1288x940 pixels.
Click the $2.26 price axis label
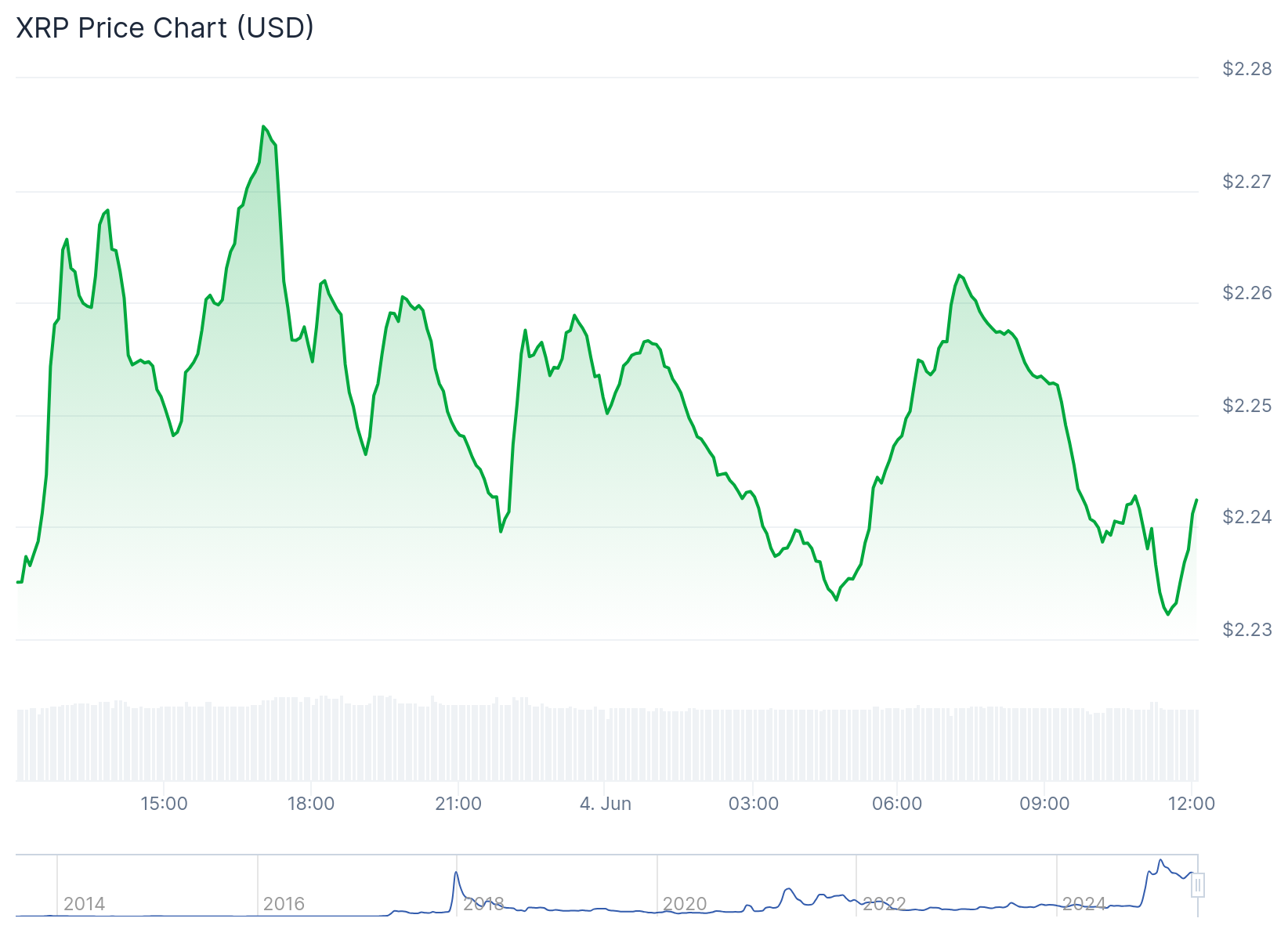click(x=1247, y=293)
